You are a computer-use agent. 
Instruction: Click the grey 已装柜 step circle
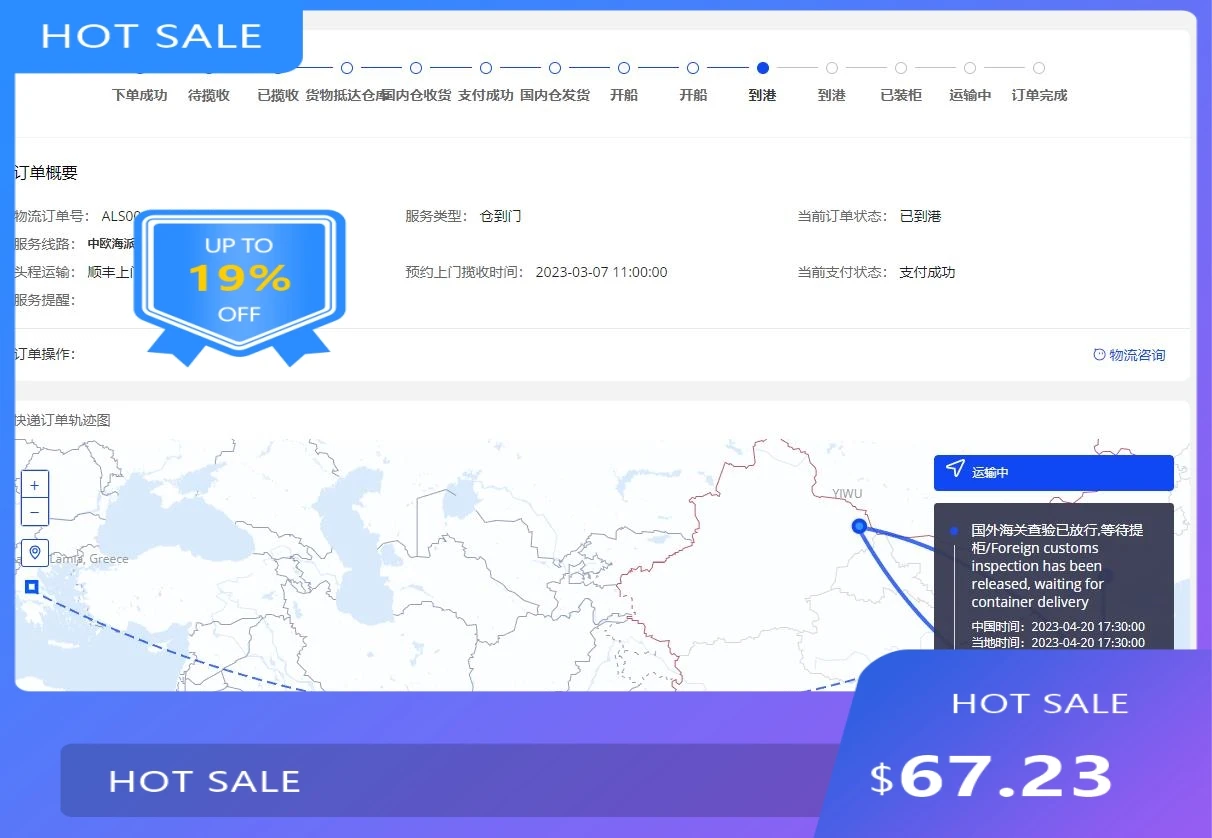tap(901, 68)
